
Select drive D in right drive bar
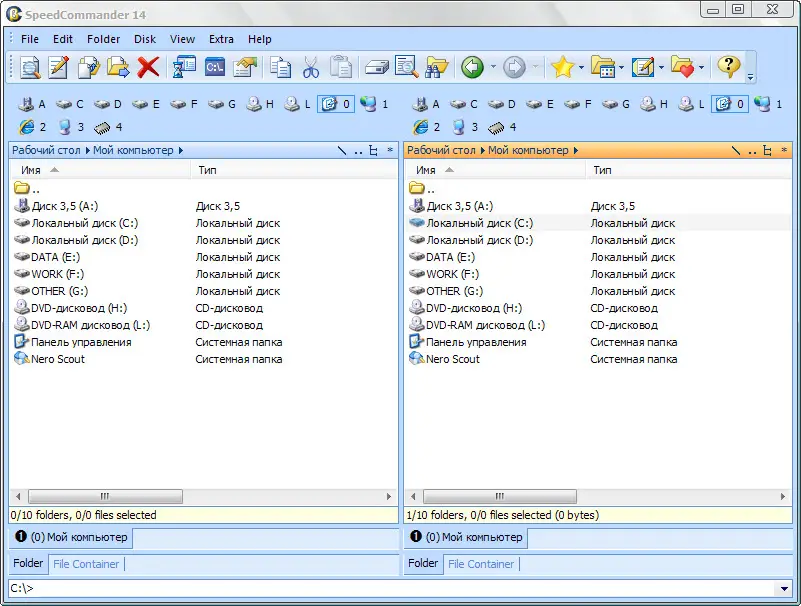(x=502, y=104)
